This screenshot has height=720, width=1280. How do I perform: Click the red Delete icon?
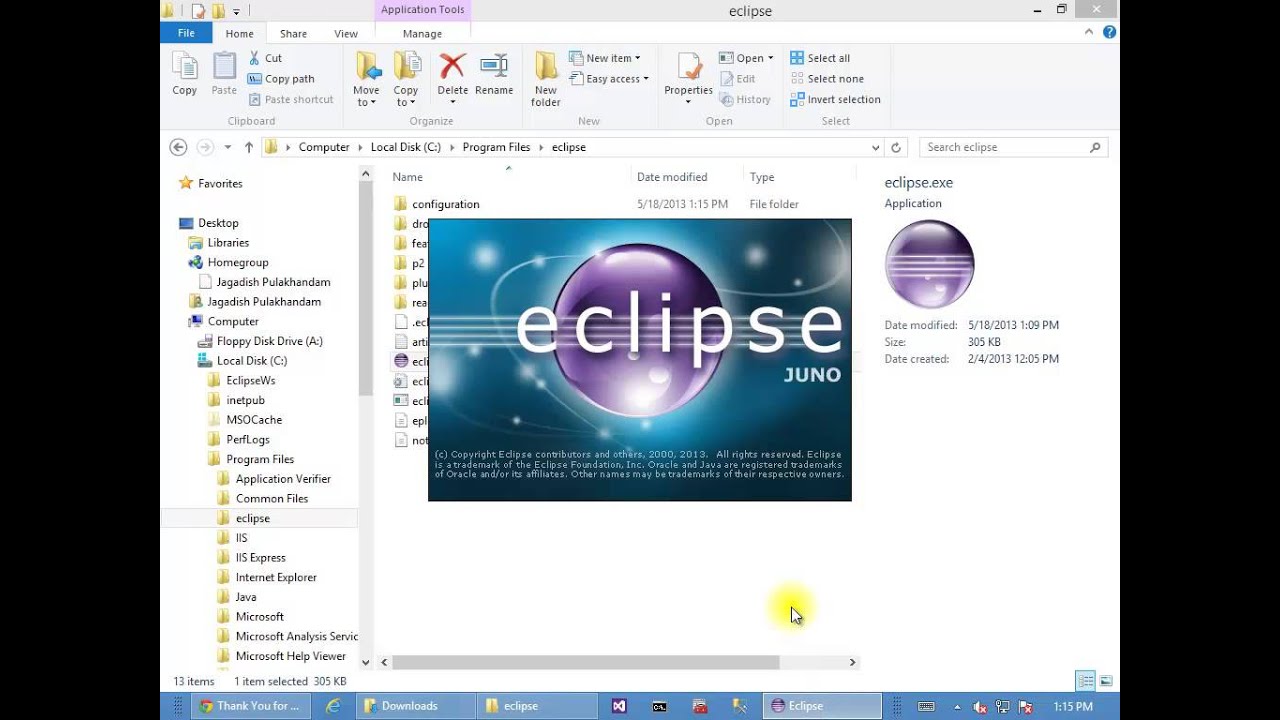452,67
